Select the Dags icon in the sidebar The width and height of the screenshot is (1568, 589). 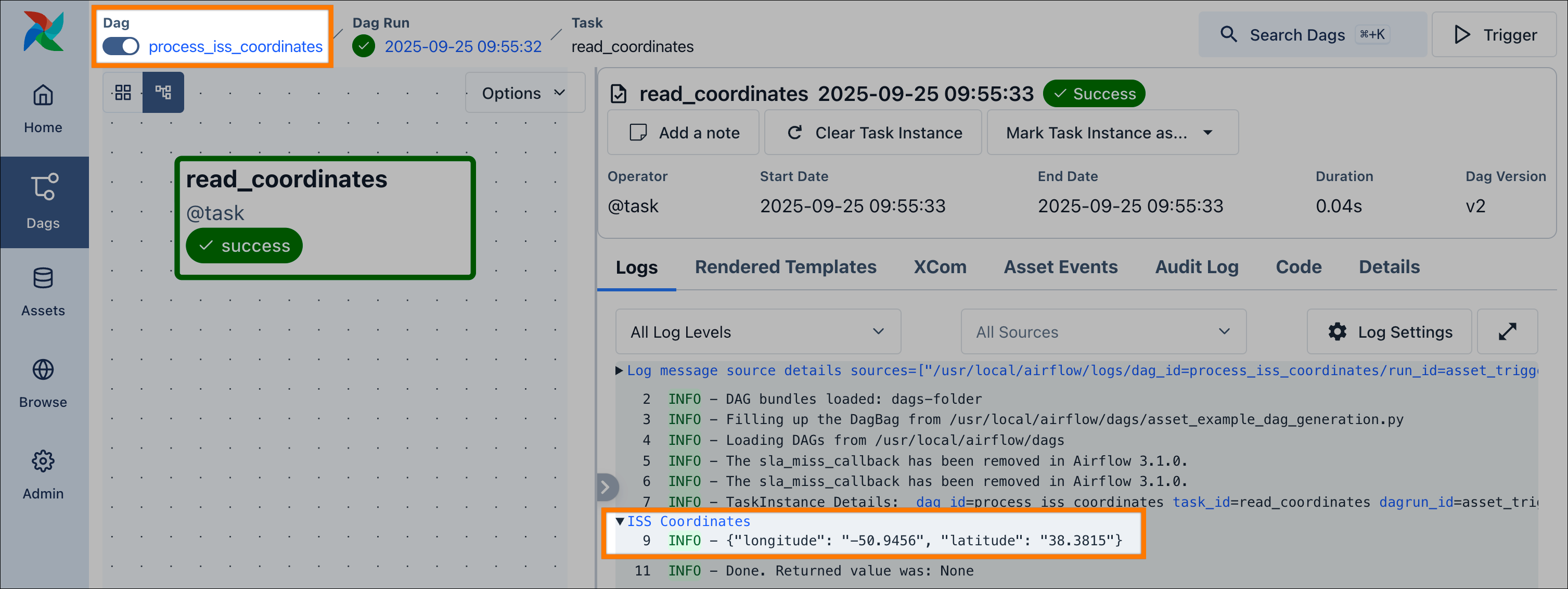tap(43, 201)
